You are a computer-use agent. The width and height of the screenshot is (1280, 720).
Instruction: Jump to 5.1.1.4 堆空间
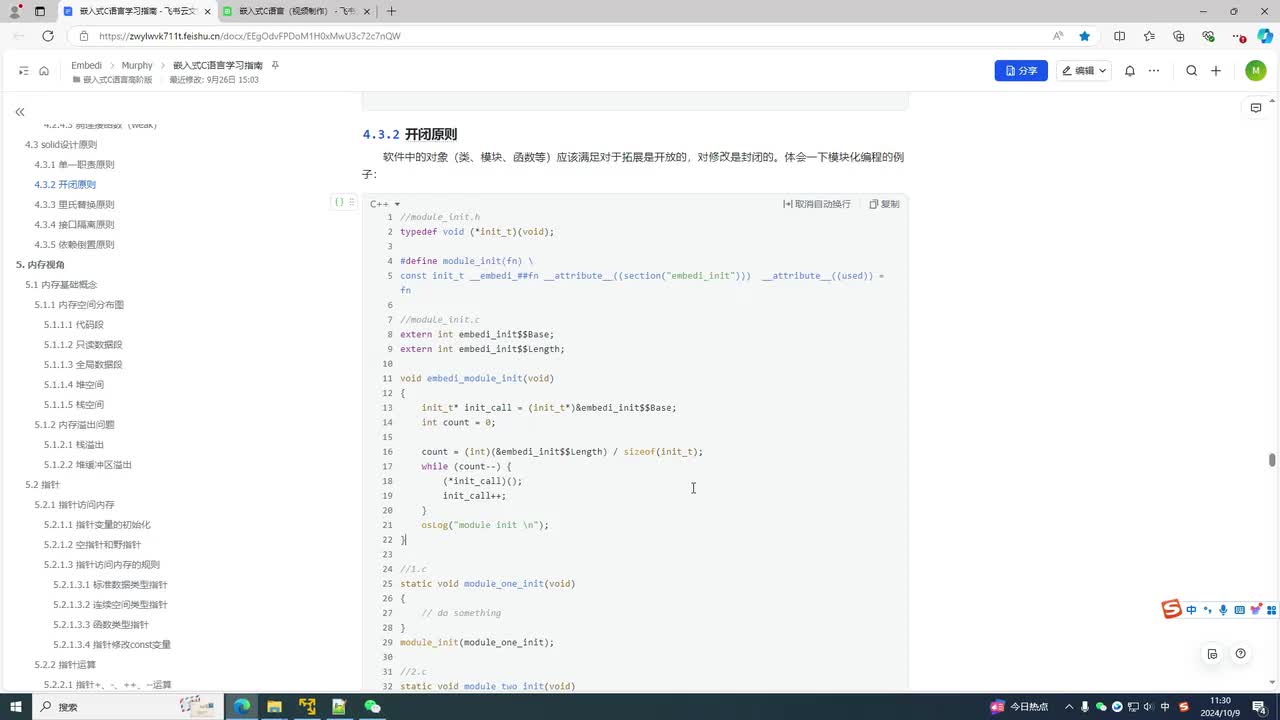pyautogui.click(x=74, y=384)
